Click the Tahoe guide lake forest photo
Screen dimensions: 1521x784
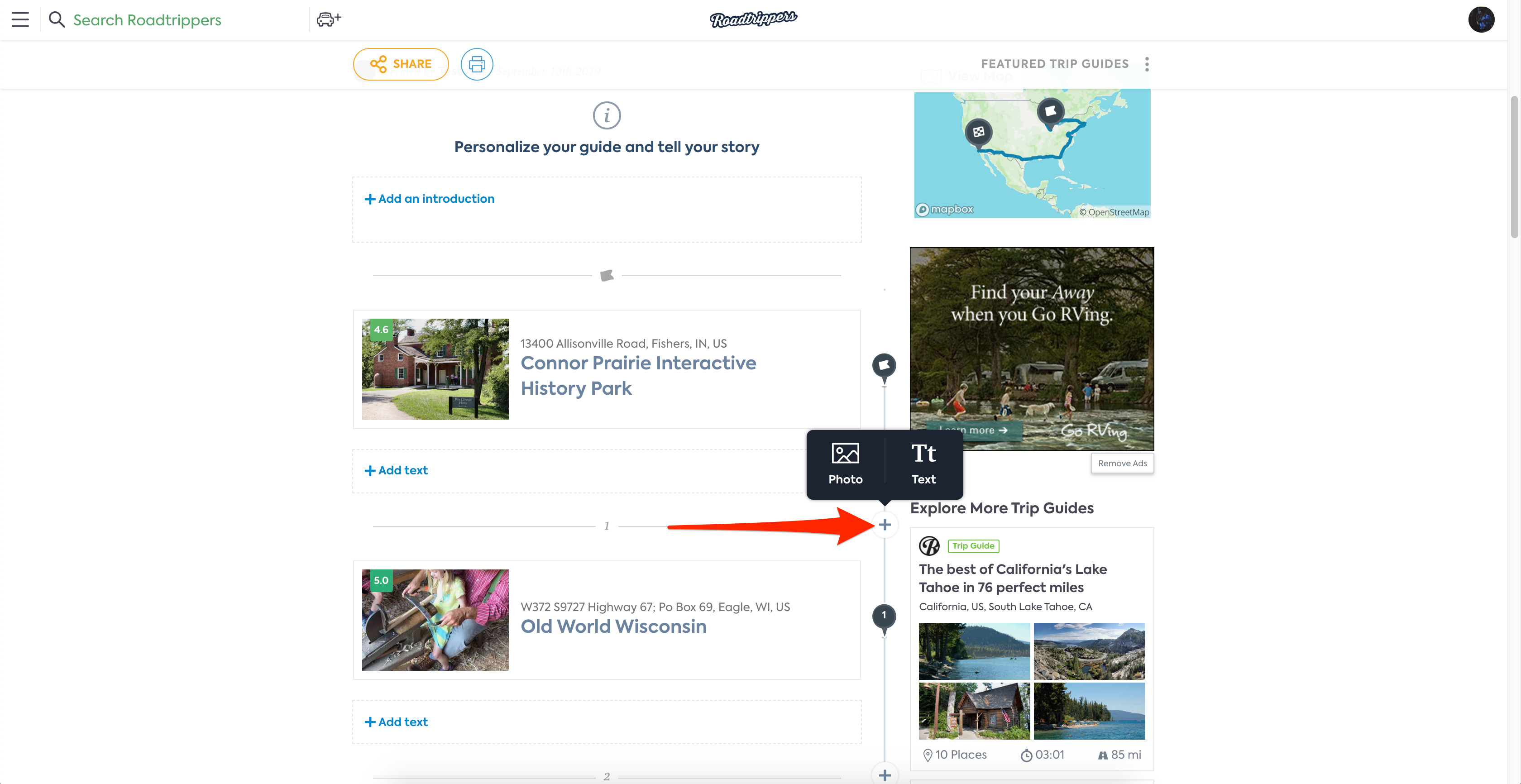click(x=974, y=651)
